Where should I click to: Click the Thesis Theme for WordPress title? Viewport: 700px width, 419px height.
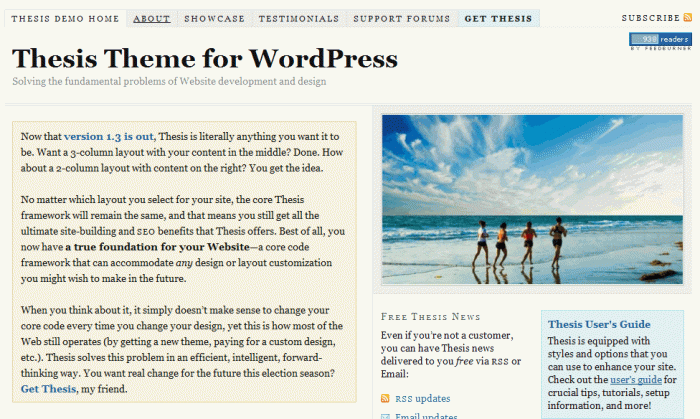coord(205,58)
